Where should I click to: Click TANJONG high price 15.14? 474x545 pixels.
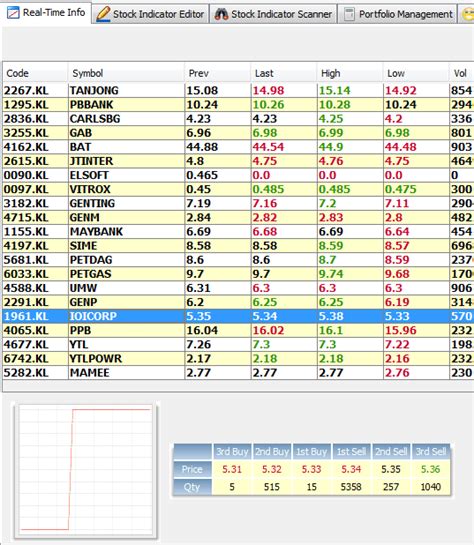350,90
